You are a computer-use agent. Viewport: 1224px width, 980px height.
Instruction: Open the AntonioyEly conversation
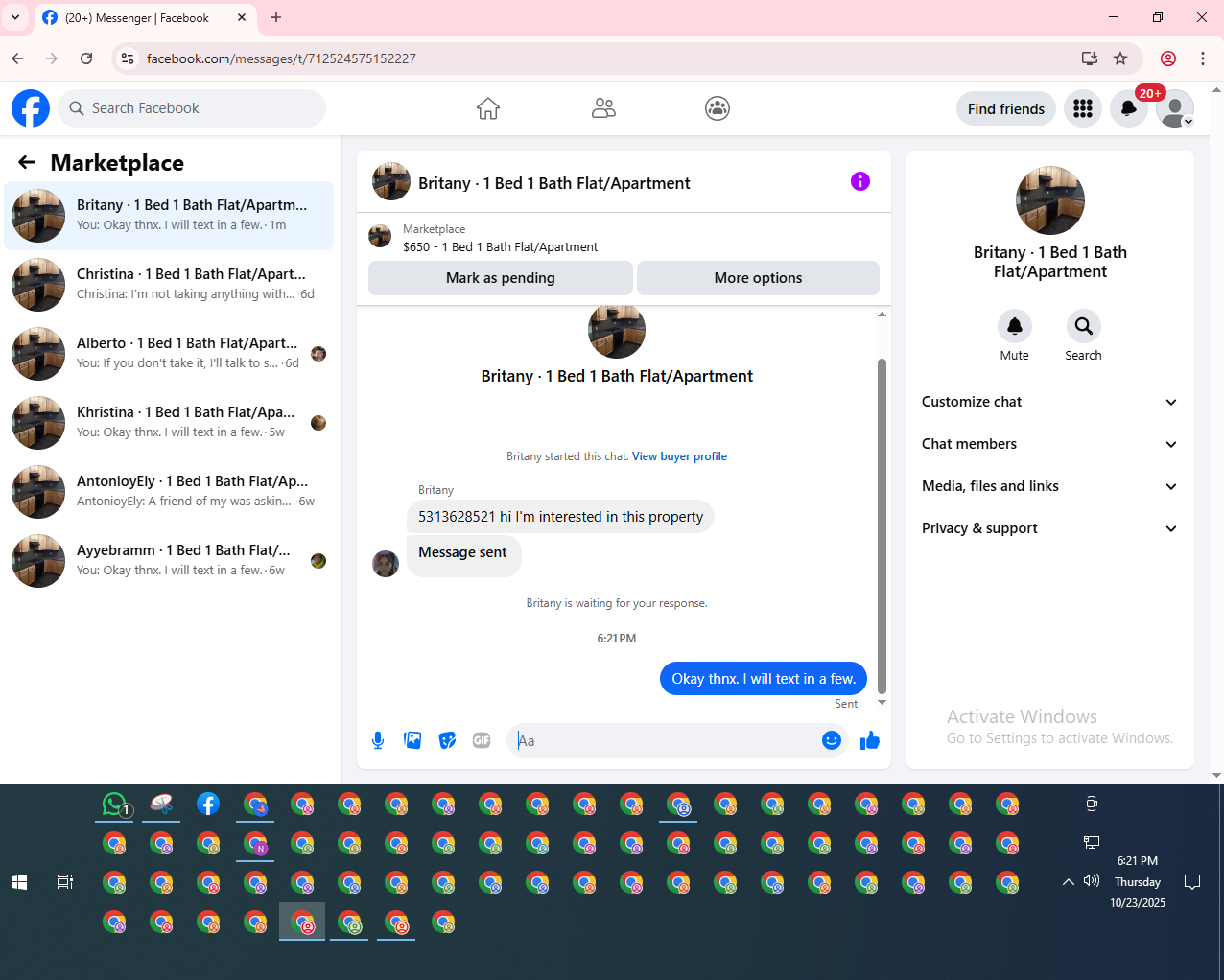pos(169,492)
